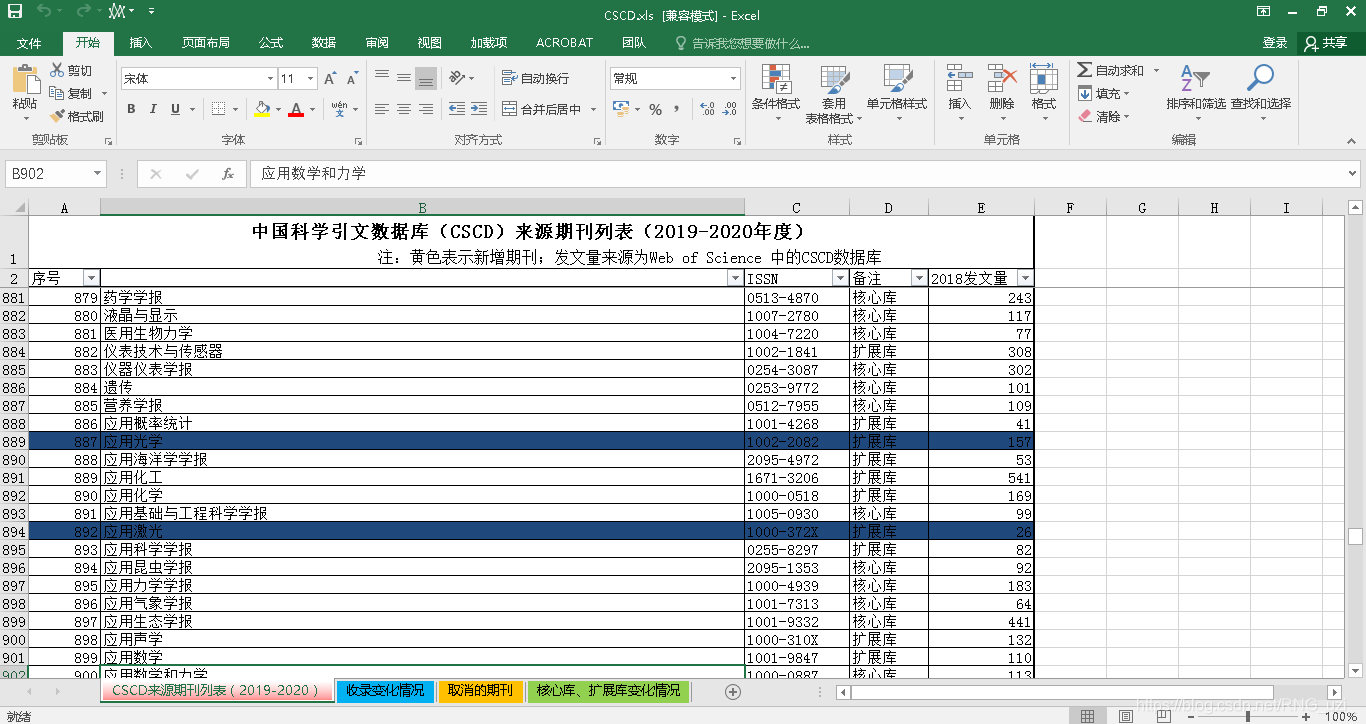
Task: Open filter dropdown for 2018发文量 column
Action: pyautogui.click(x=1024, y=278)
